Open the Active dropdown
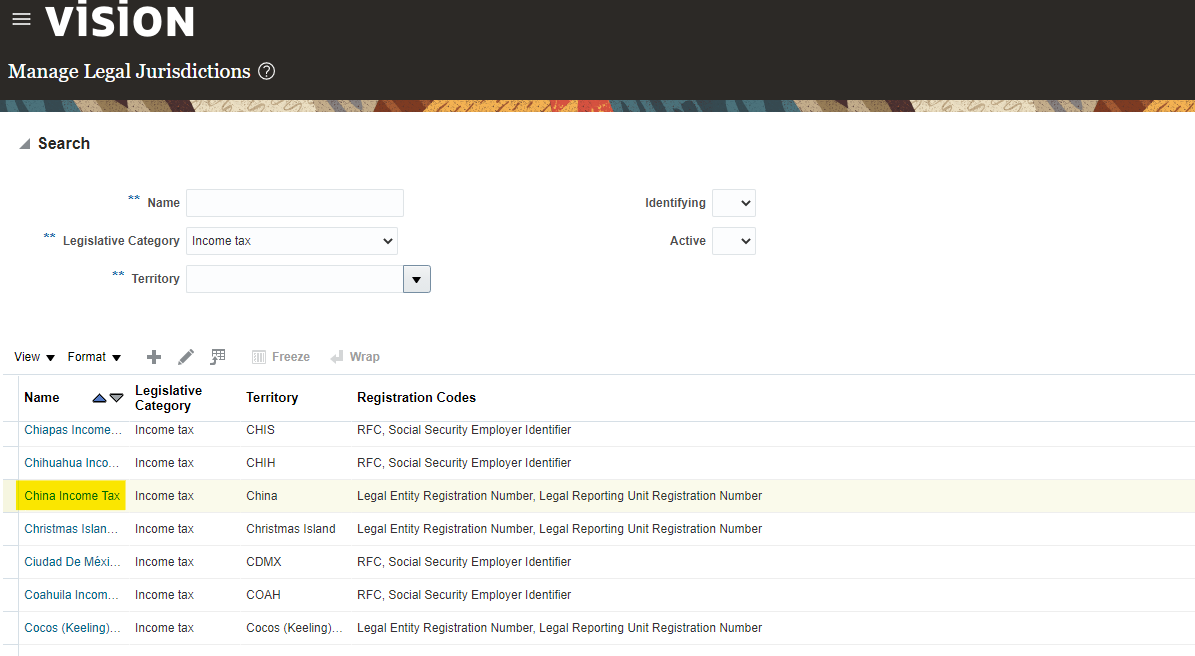 click(x=734, y=241)
